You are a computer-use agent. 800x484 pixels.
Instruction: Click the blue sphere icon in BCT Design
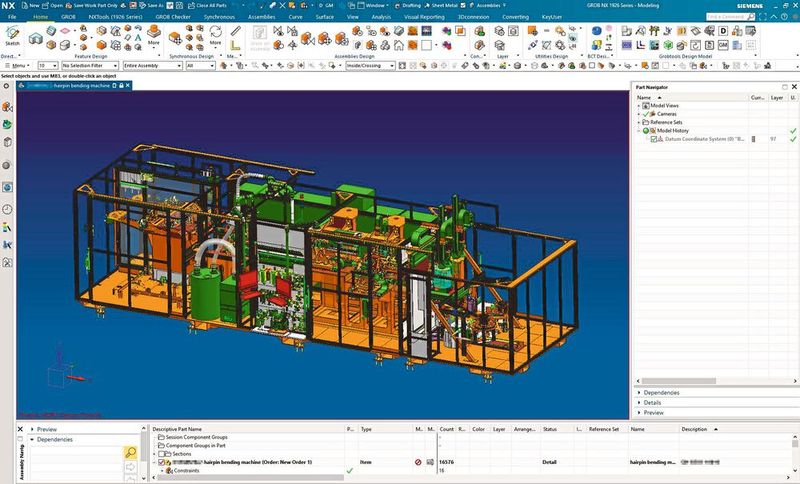tap(596, 32)
